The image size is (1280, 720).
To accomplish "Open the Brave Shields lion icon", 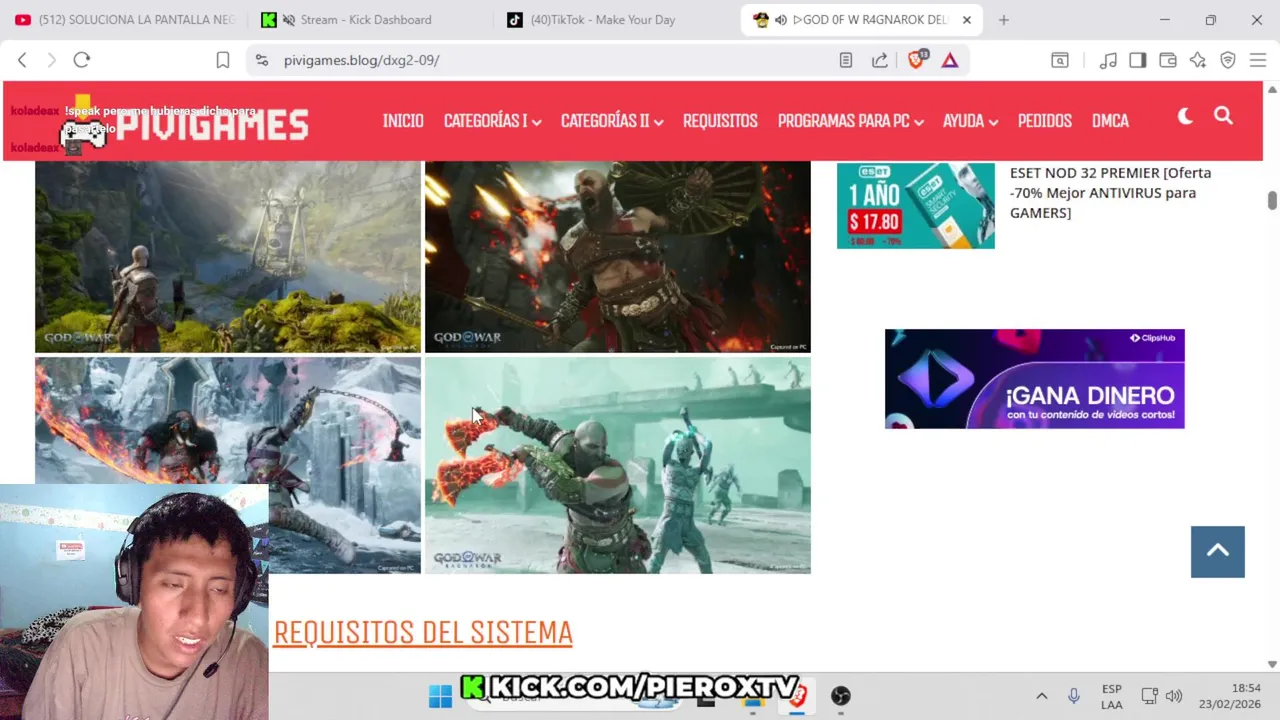I will coord(917,60).
